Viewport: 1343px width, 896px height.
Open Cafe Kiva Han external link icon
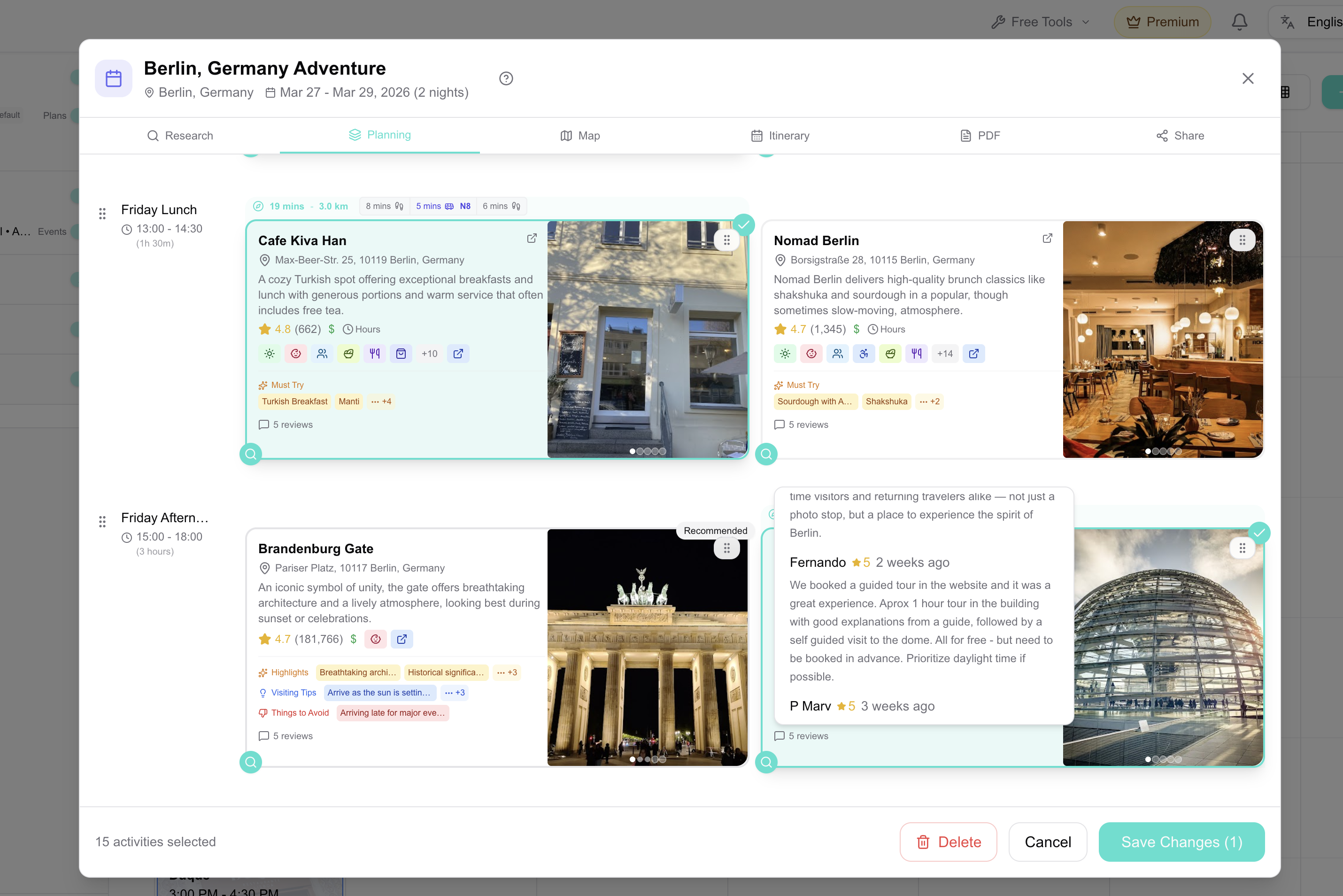(x=531, y=238)
